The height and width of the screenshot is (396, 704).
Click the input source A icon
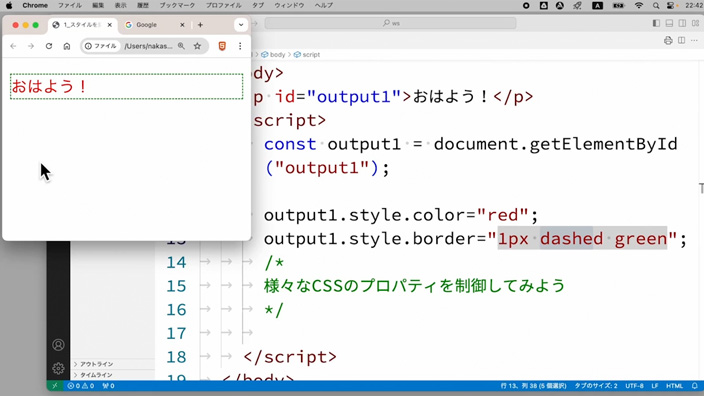tap(597, 5)
